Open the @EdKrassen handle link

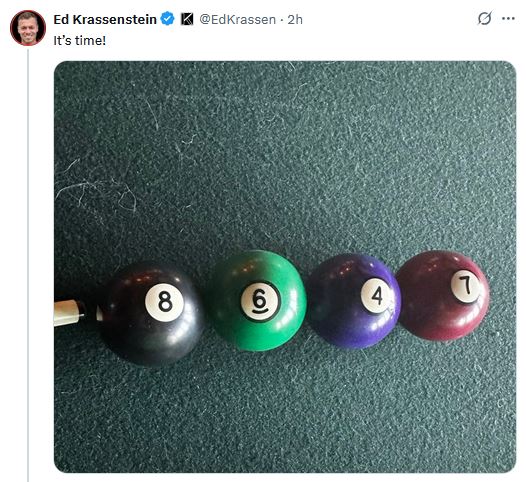[x=238, y=19]
